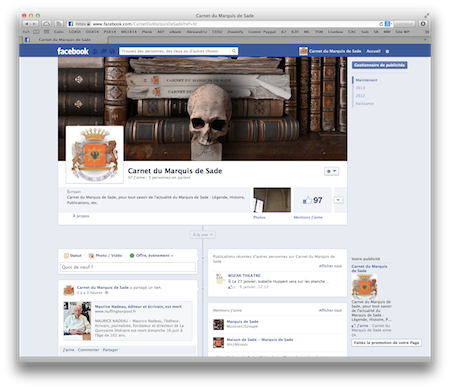Open messages icon in Facebook header
450x389 pixels.
[x=104, y=51]
